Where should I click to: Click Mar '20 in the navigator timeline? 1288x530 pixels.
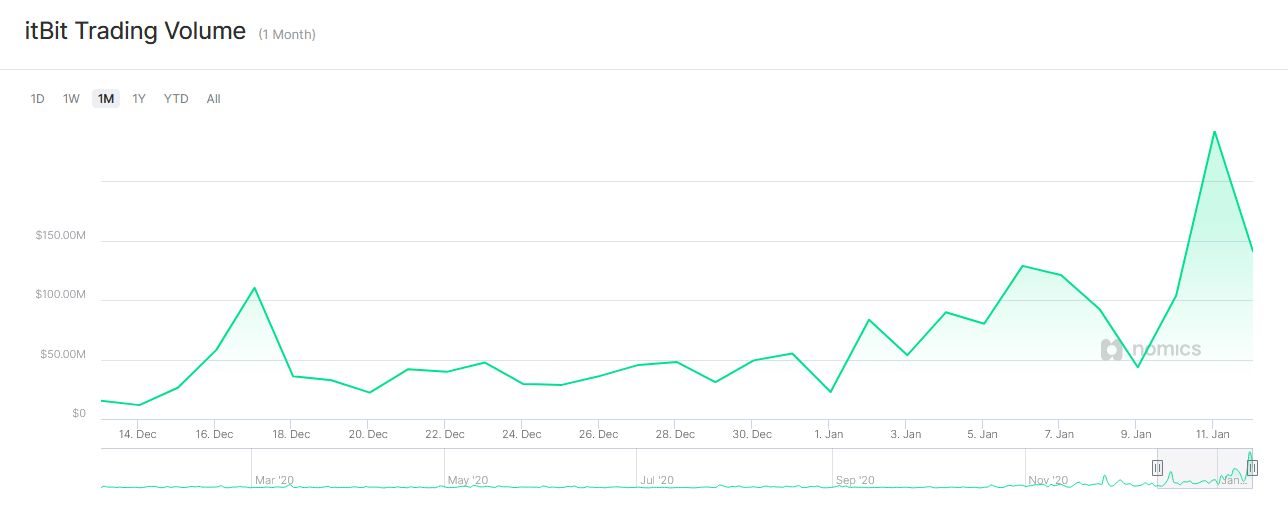pyautogui.click(x=274, y=481)
